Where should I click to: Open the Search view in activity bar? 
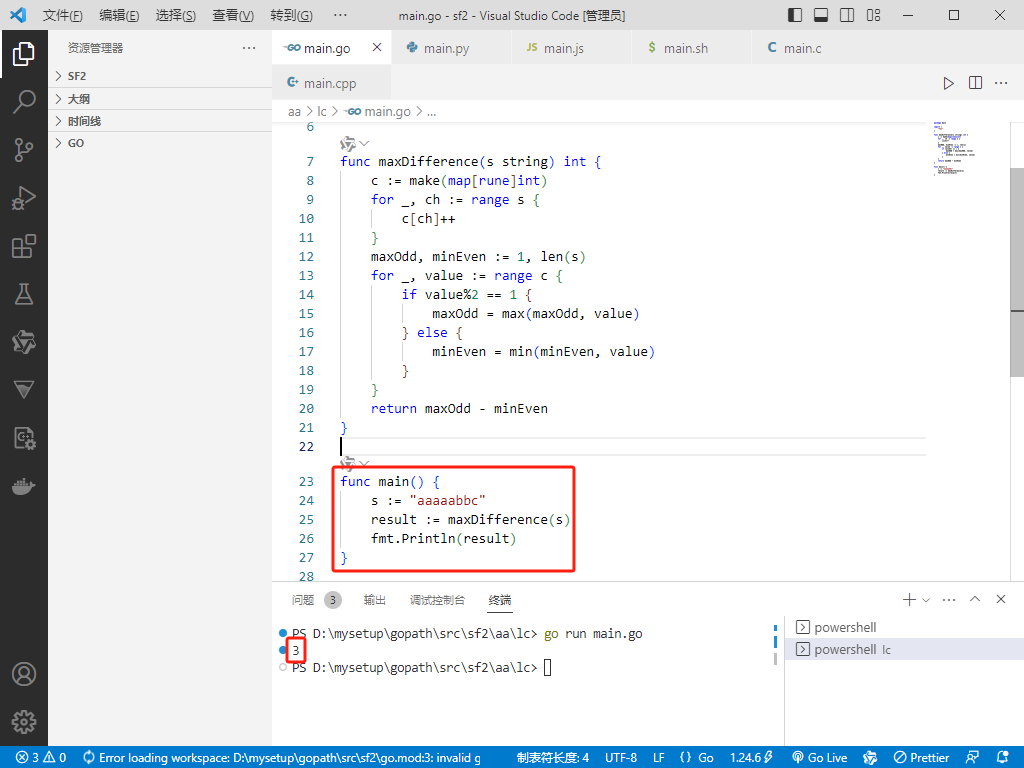point(24,102)
